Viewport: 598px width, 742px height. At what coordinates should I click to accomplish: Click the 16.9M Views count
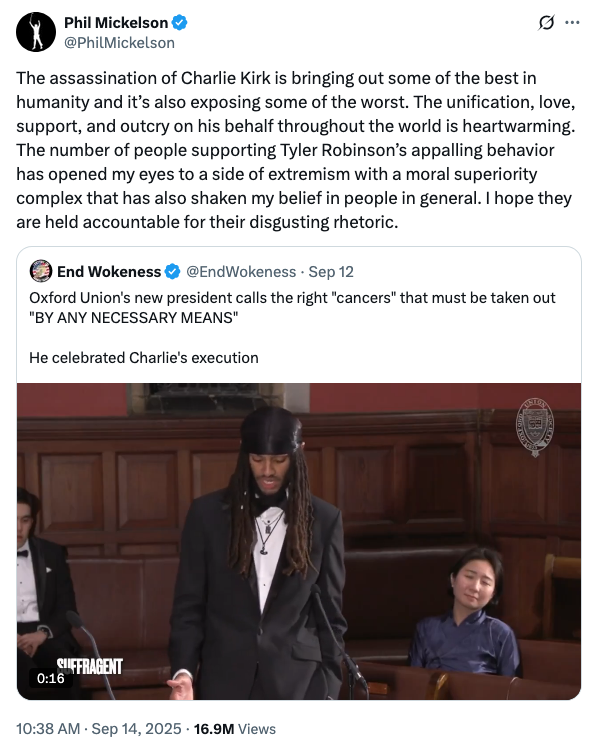235,728
